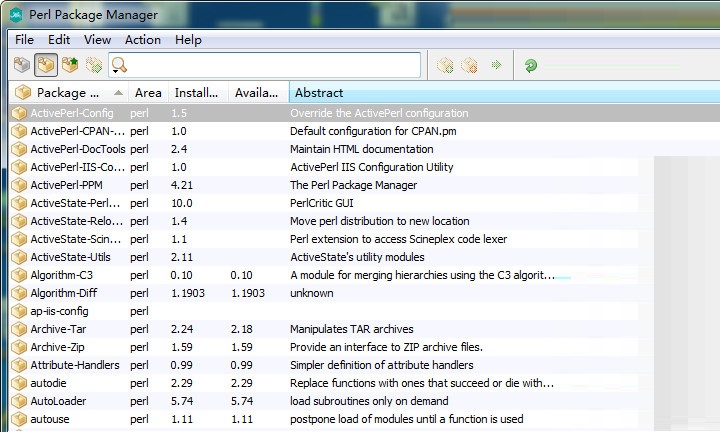Select ActivePerl-CPAN package icon

(x=19, y=131)
